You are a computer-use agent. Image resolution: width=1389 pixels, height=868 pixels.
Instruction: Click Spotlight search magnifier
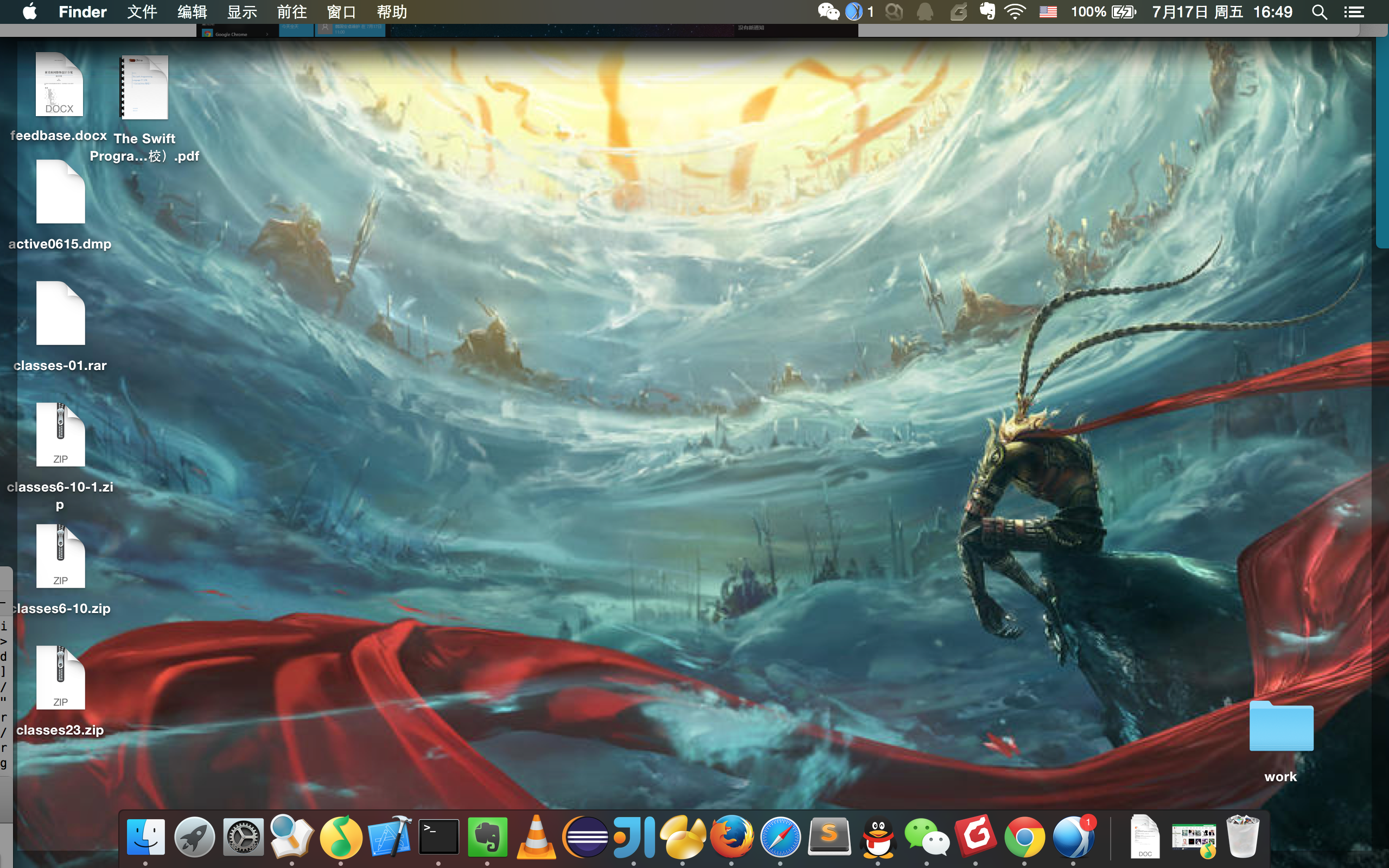click(1319, 12)
